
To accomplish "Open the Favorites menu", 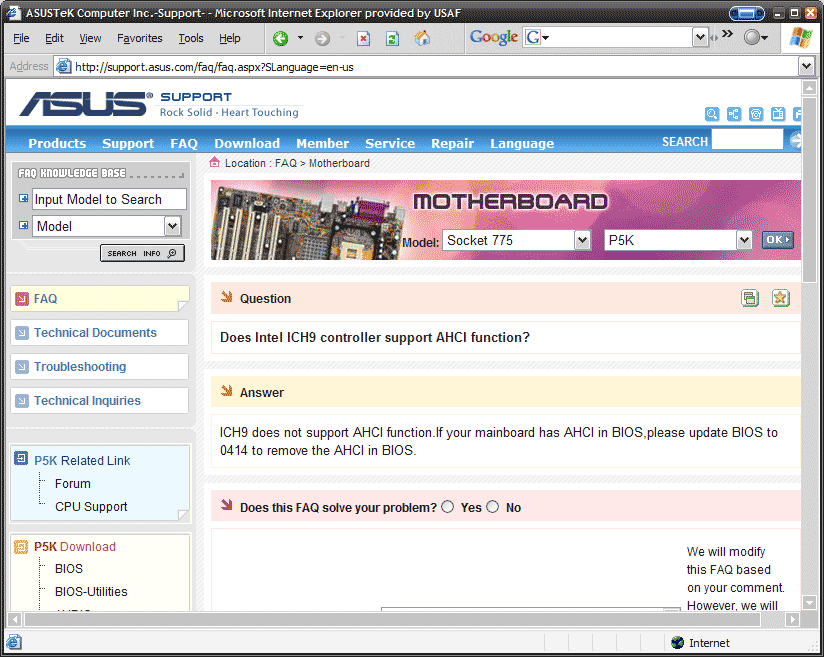I will coord(140,38).
